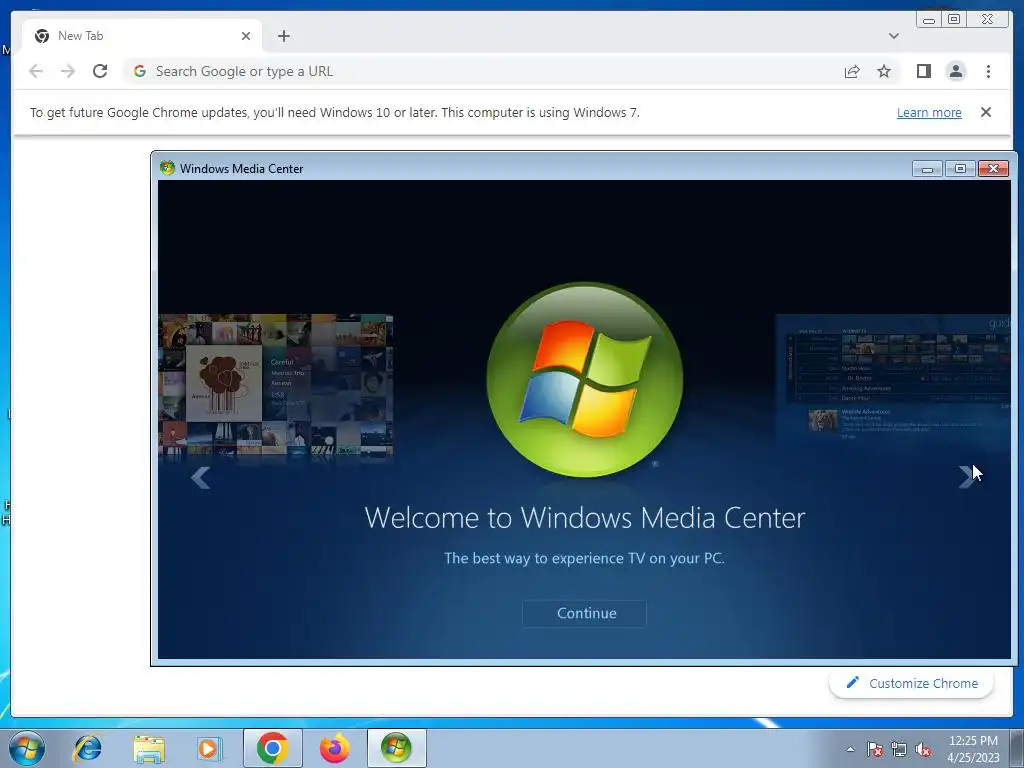Reload the Chrome page

click(x=100, y=71)
